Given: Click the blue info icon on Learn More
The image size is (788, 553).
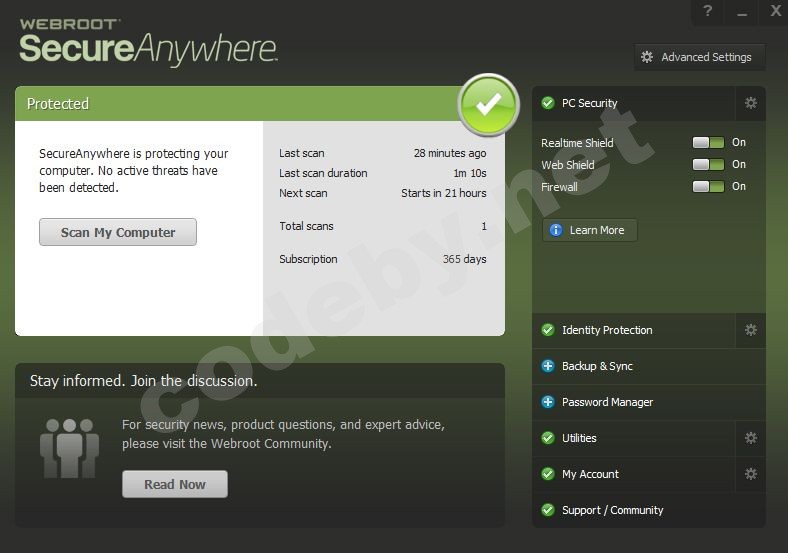Looking at the screenshot, I should pyautogui.click(x=556, y=230).
